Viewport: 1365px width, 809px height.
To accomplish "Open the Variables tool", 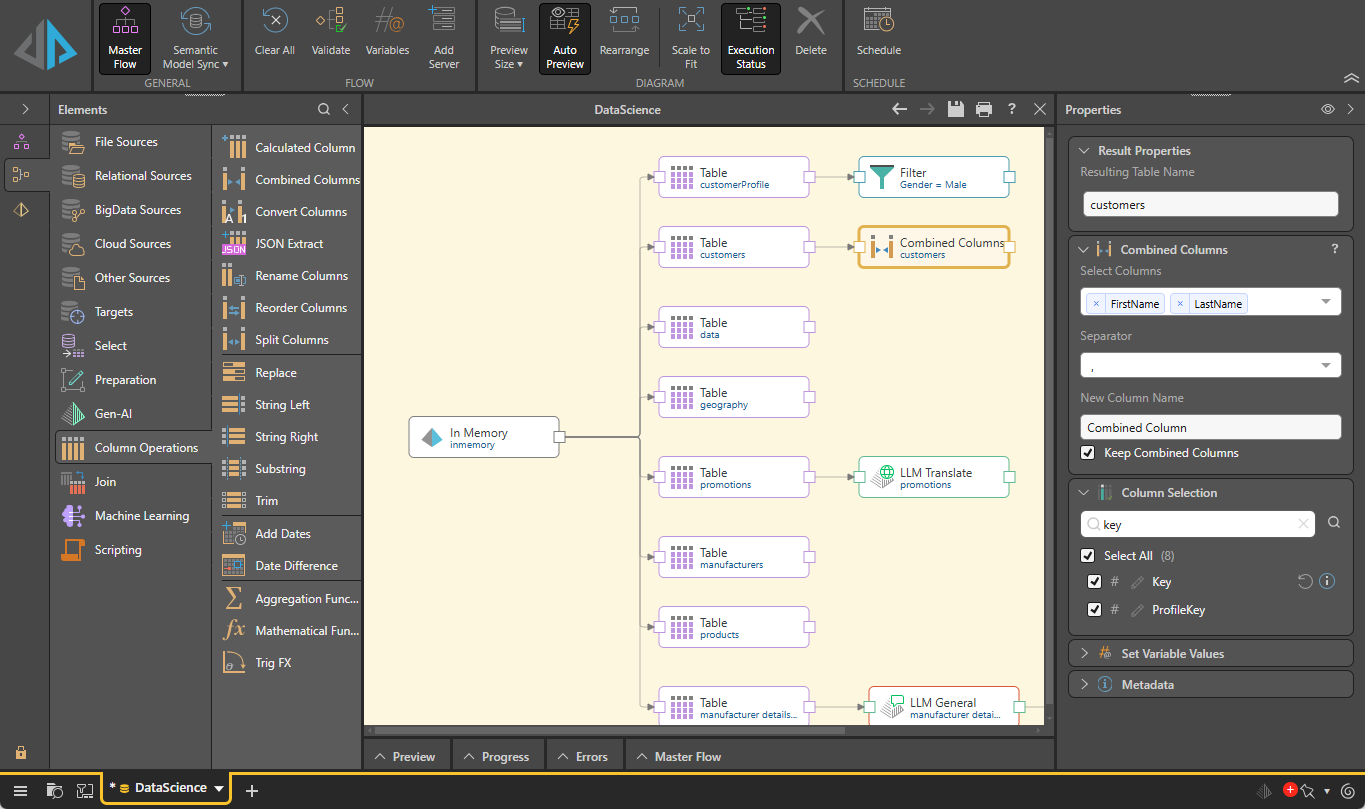I will pos(387,32).
